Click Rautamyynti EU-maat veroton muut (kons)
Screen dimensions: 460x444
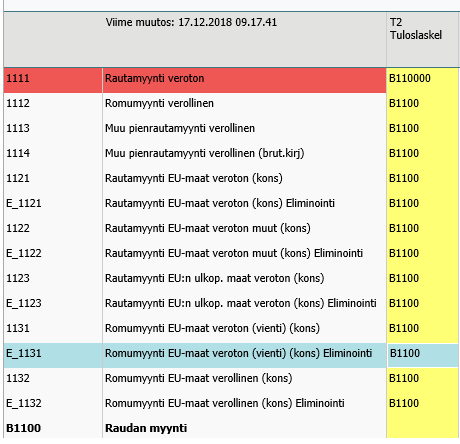click(208, 228)
